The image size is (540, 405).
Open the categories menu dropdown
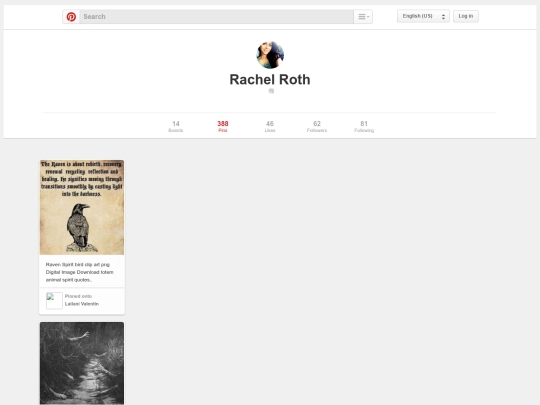click(363, 17)
